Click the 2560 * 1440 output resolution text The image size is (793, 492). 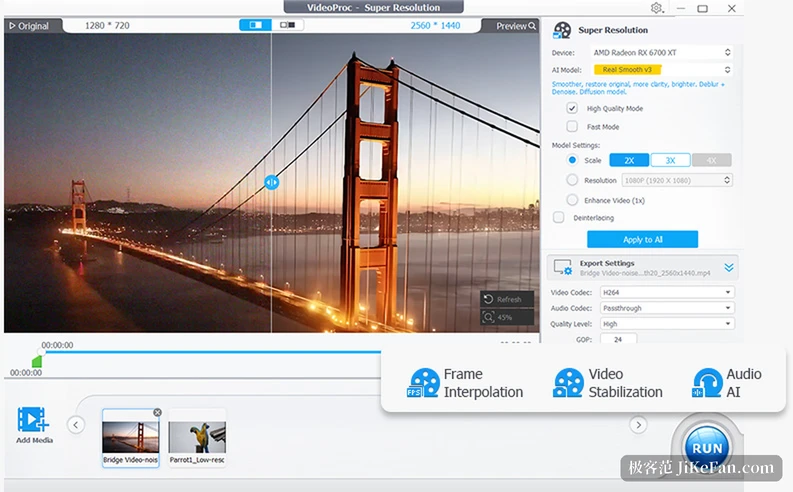pyautogui.click(x=435, y=25)
